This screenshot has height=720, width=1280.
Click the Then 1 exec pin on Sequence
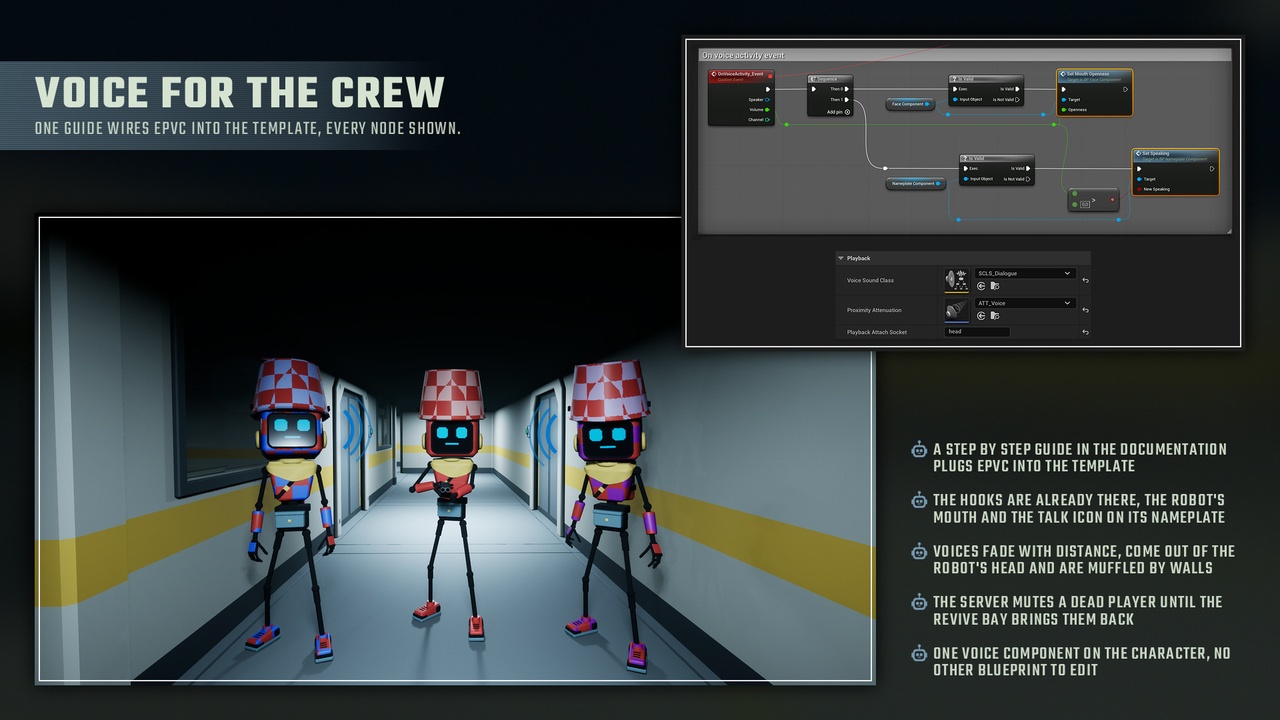pos(847,100)
